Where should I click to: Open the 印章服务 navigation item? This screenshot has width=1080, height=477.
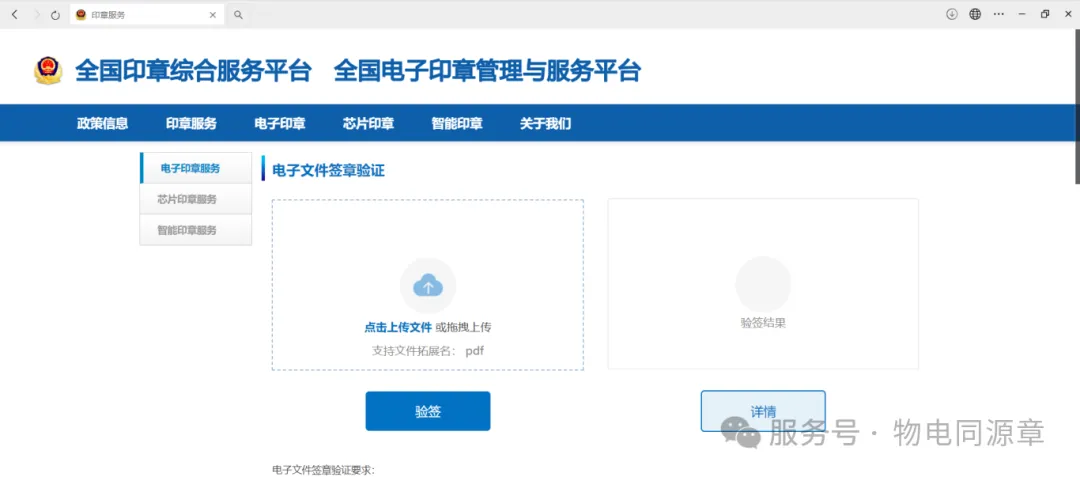(x=191, y=124)
